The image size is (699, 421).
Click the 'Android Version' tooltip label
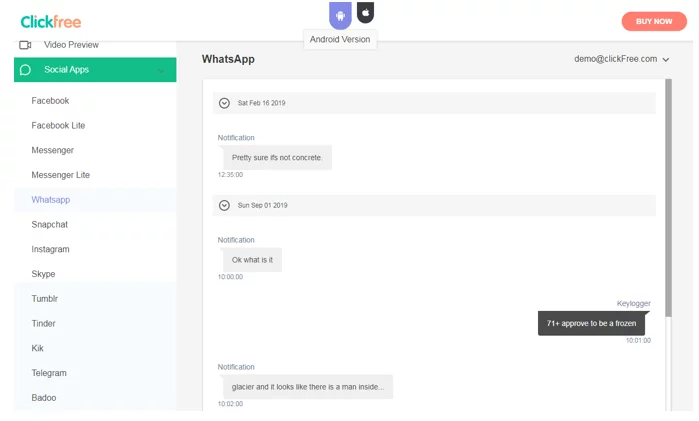[340, 39]
